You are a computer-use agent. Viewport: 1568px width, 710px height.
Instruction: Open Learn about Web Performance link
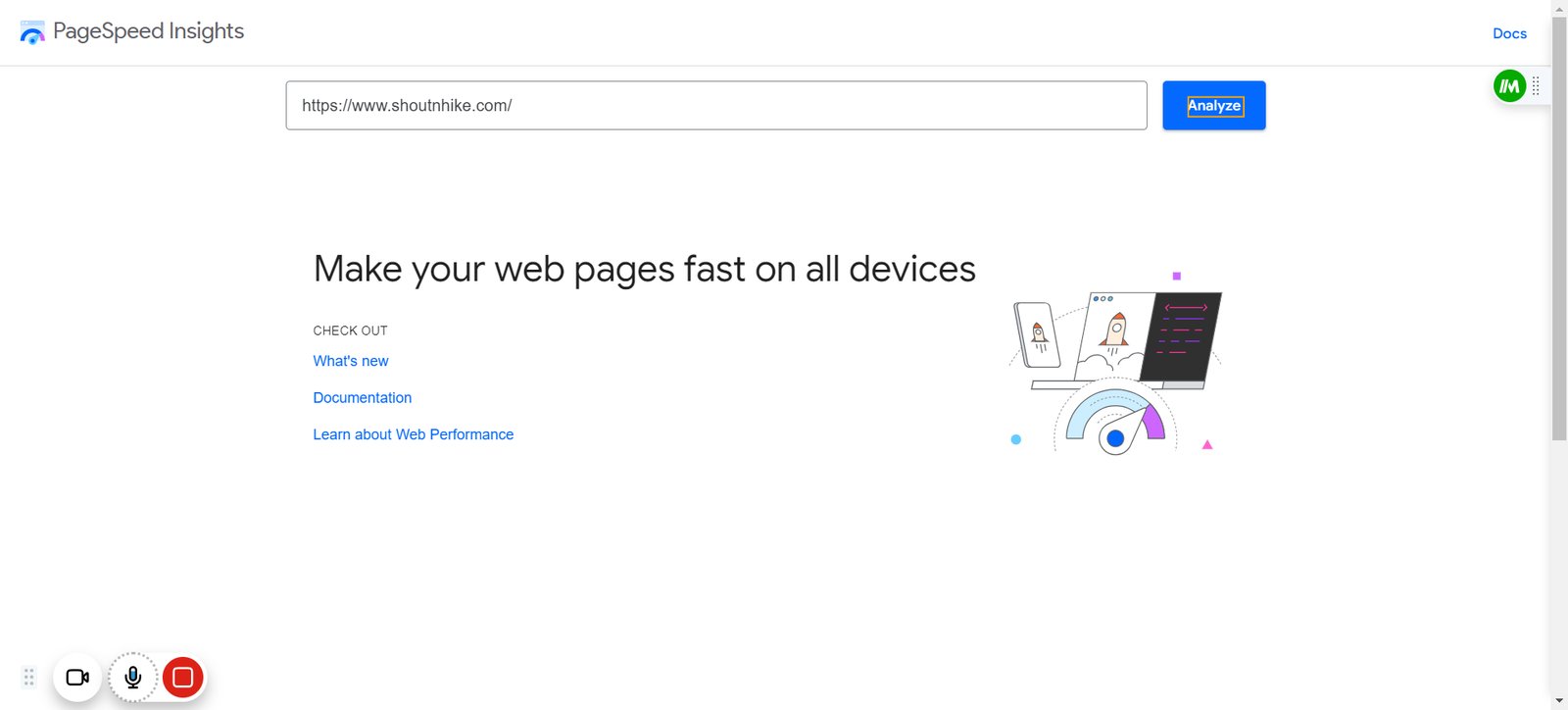click(414, 434)
